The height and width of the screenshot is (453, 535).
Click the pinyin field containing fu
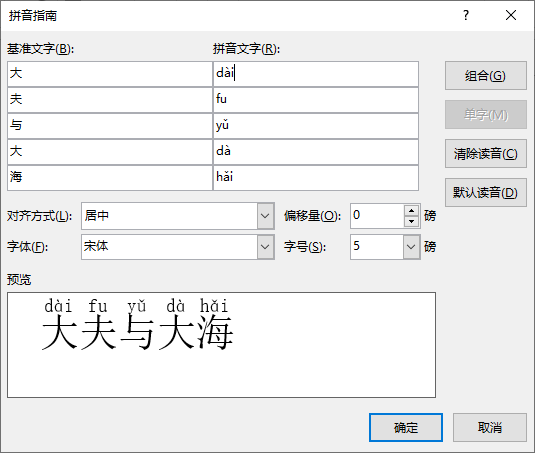point(316,100)
